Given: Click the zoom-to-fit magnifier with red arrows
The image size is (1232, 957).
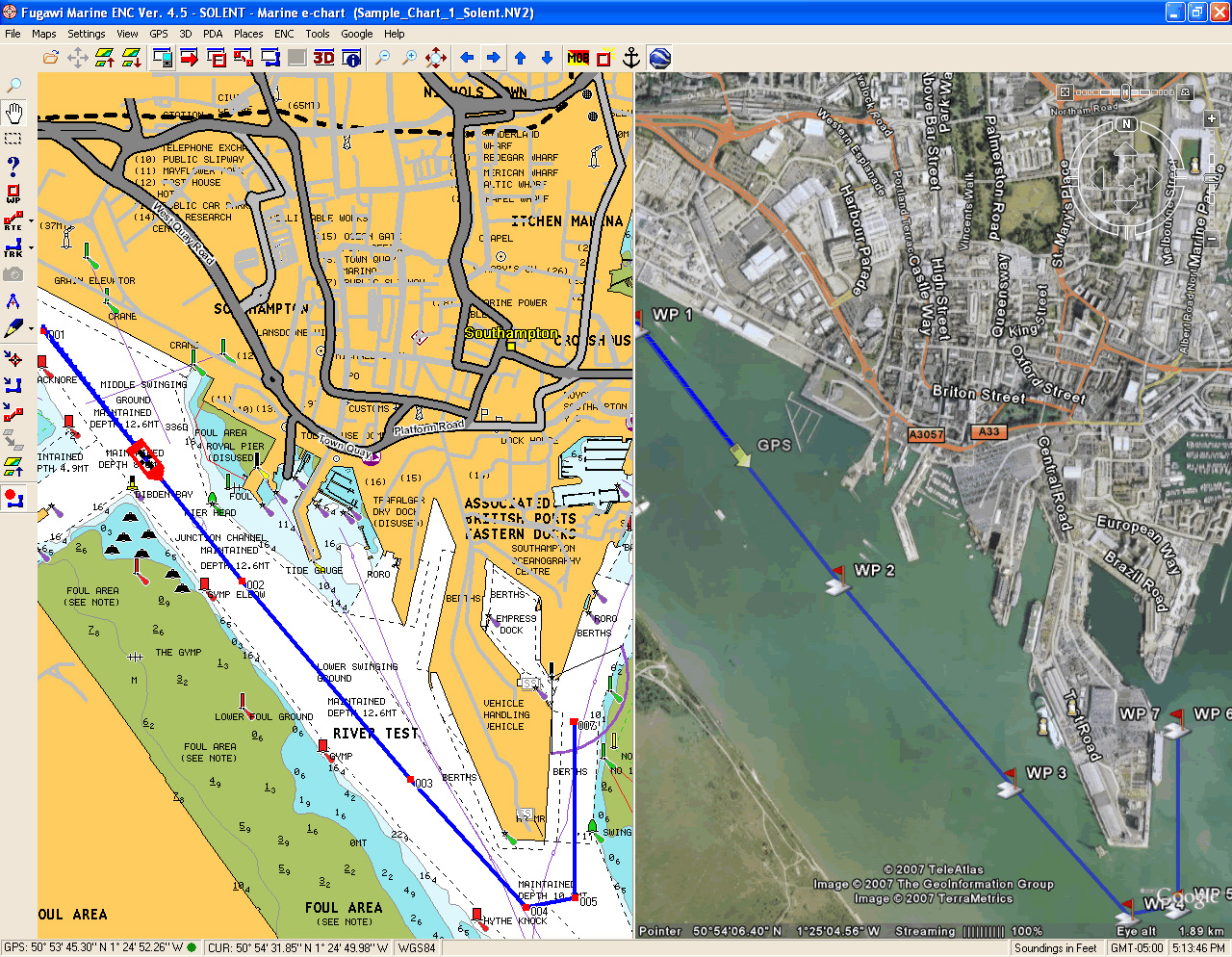Looking at the screenshot, I should click(436, 58).
